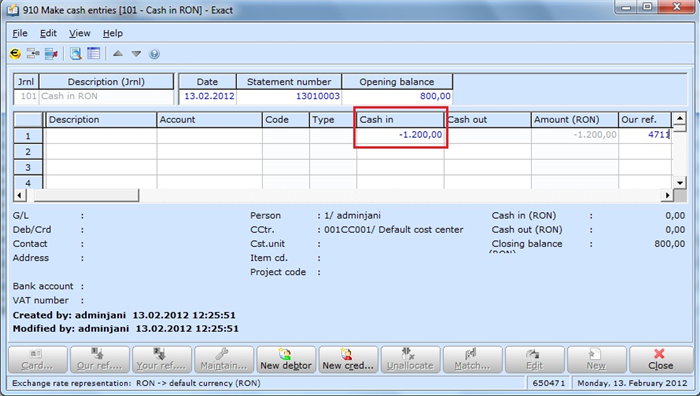Click '001CC001/ Default cost center' text
Viewport: 700px width, 396px height.
point(393,230)
